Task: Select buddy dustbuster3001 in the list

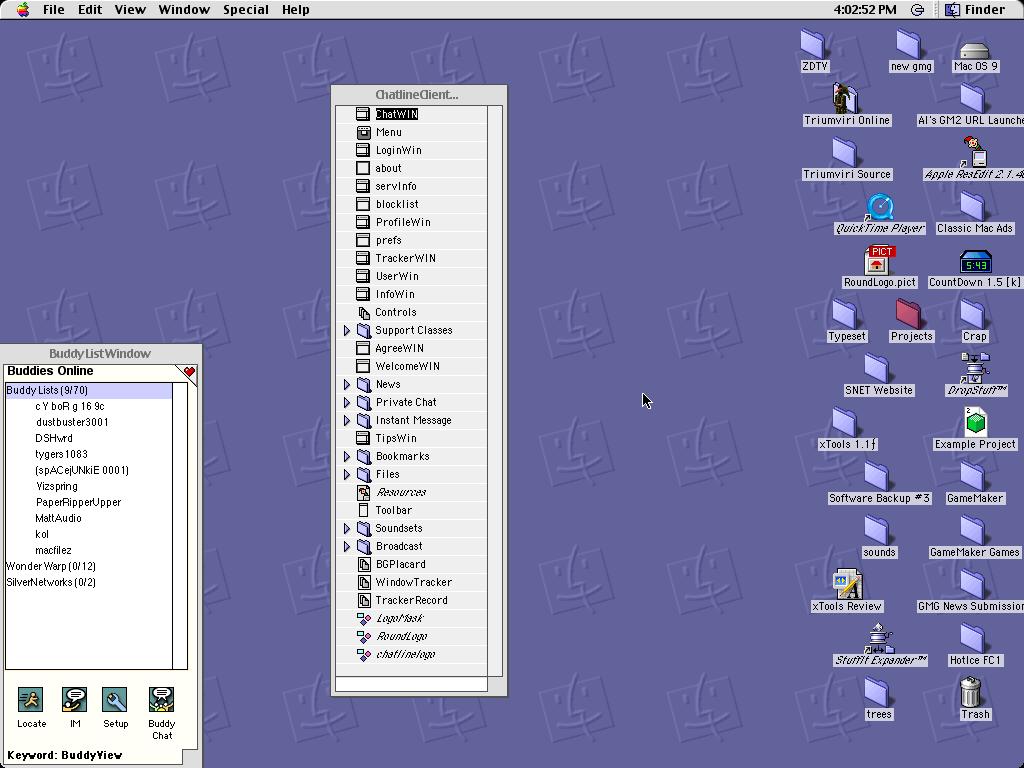Action: [x=72, y=422]
